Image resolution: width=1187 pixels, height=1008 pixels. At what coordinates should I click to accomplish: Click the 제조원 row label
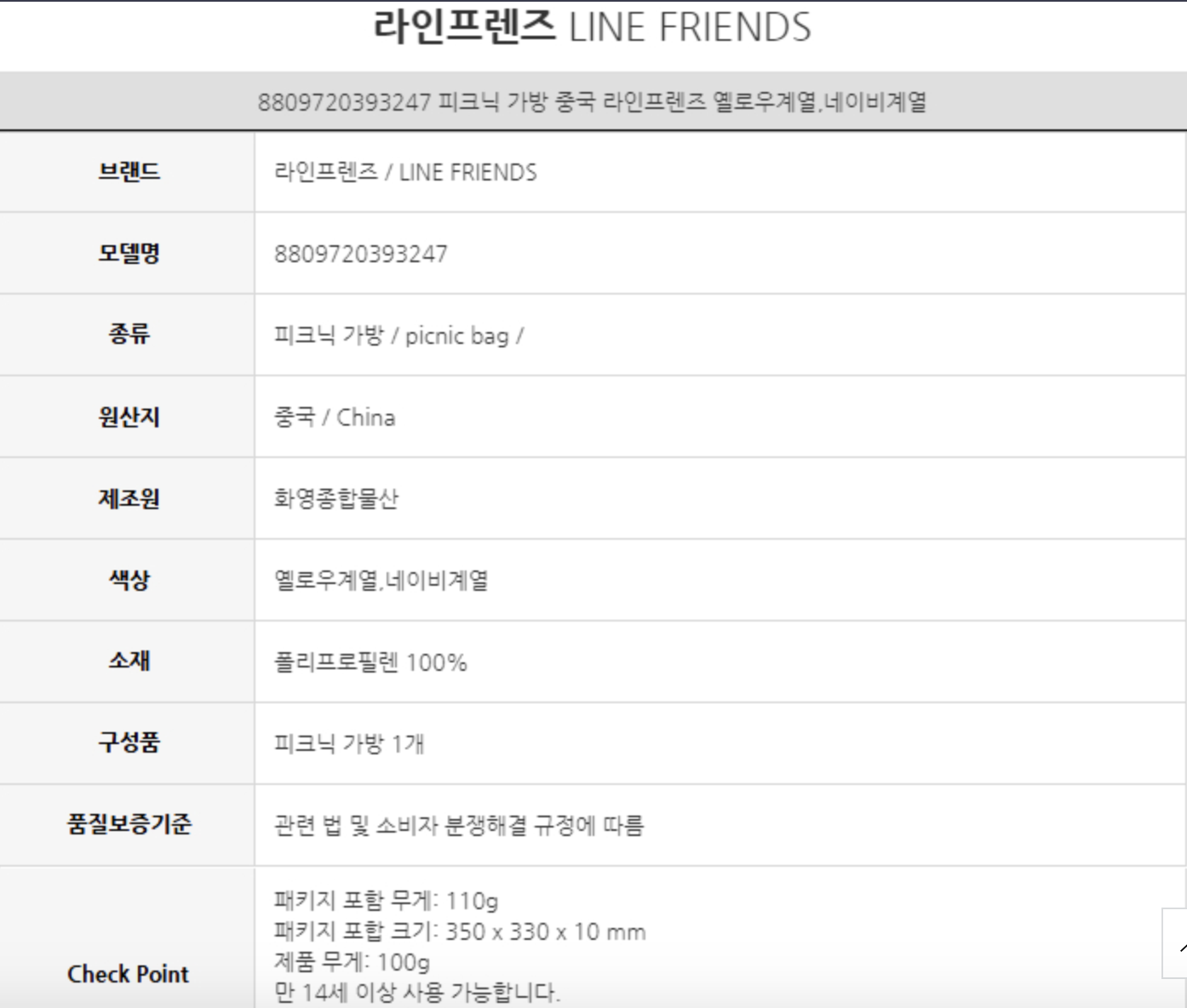click(x=129, y=498)
